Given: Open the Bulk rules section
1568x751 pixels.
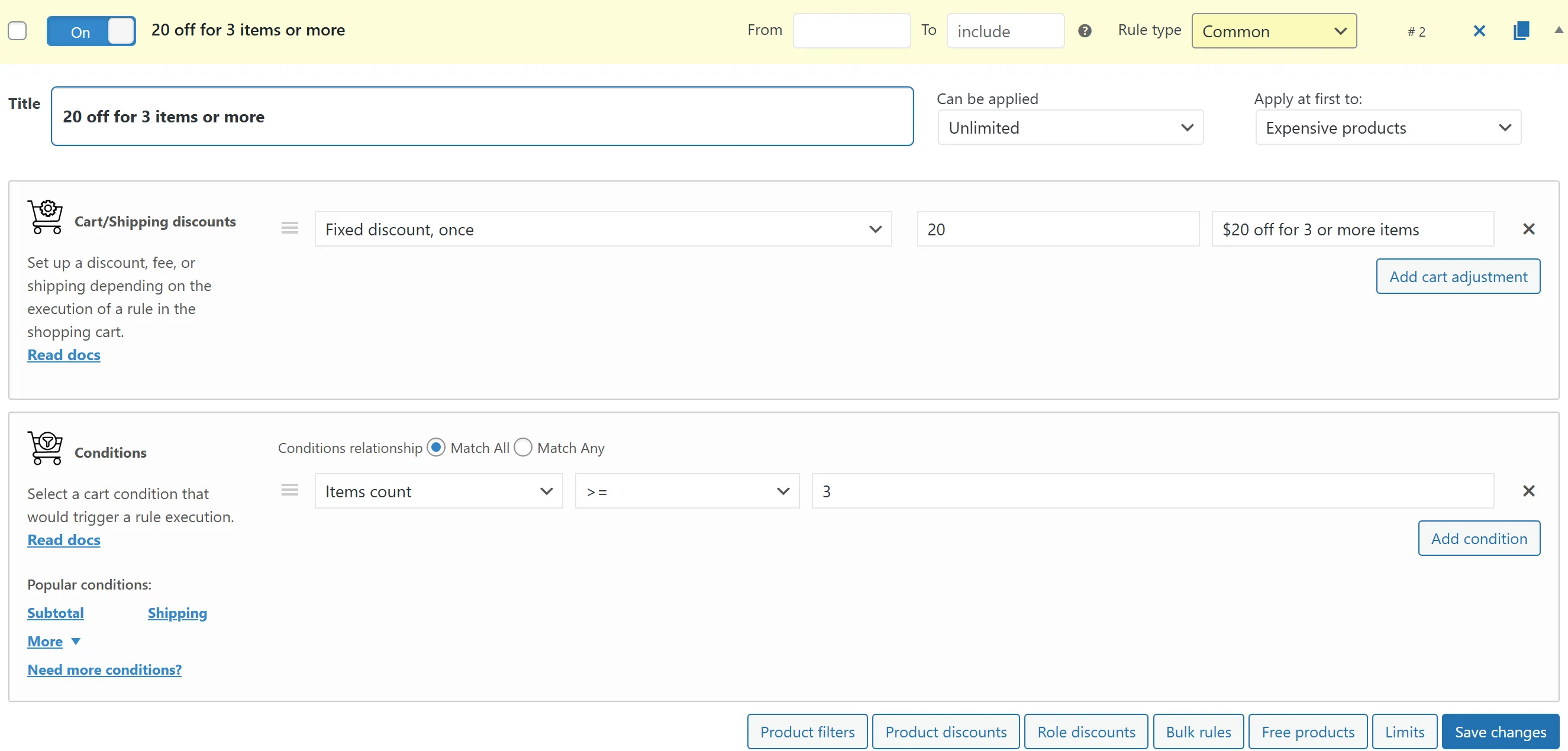Looking at the screenshot, I should click(1198, 731).
